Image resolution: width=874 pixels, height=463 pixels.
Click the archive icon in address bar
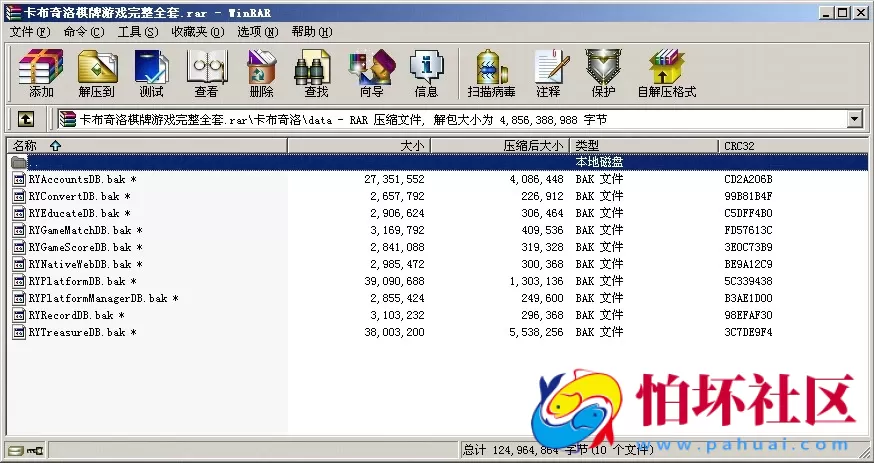(x=68, y=119)
